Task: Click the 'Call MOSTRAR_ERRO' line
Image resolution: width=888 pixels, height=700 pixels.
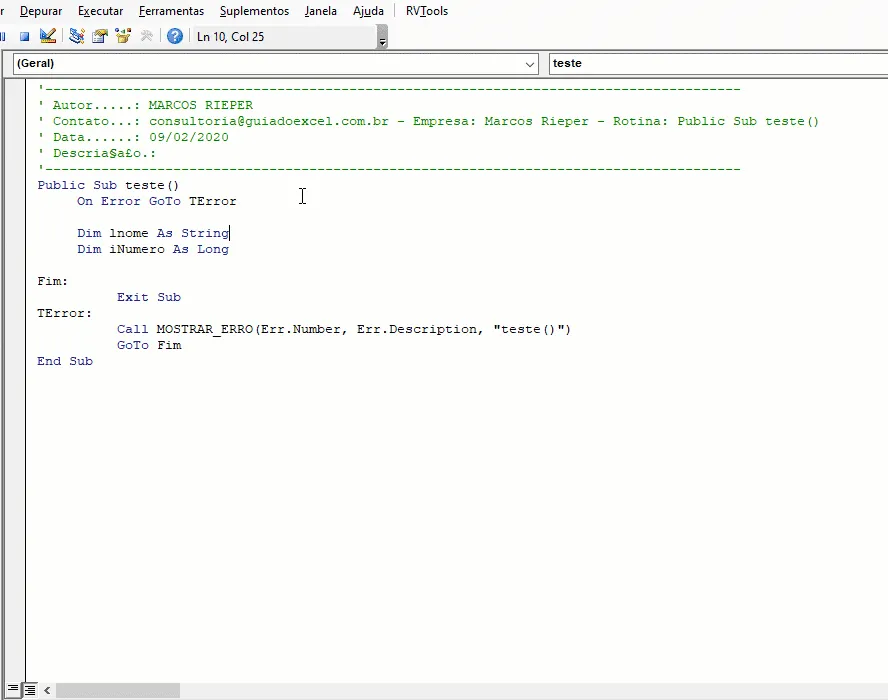Action: (x=344, y=329)
